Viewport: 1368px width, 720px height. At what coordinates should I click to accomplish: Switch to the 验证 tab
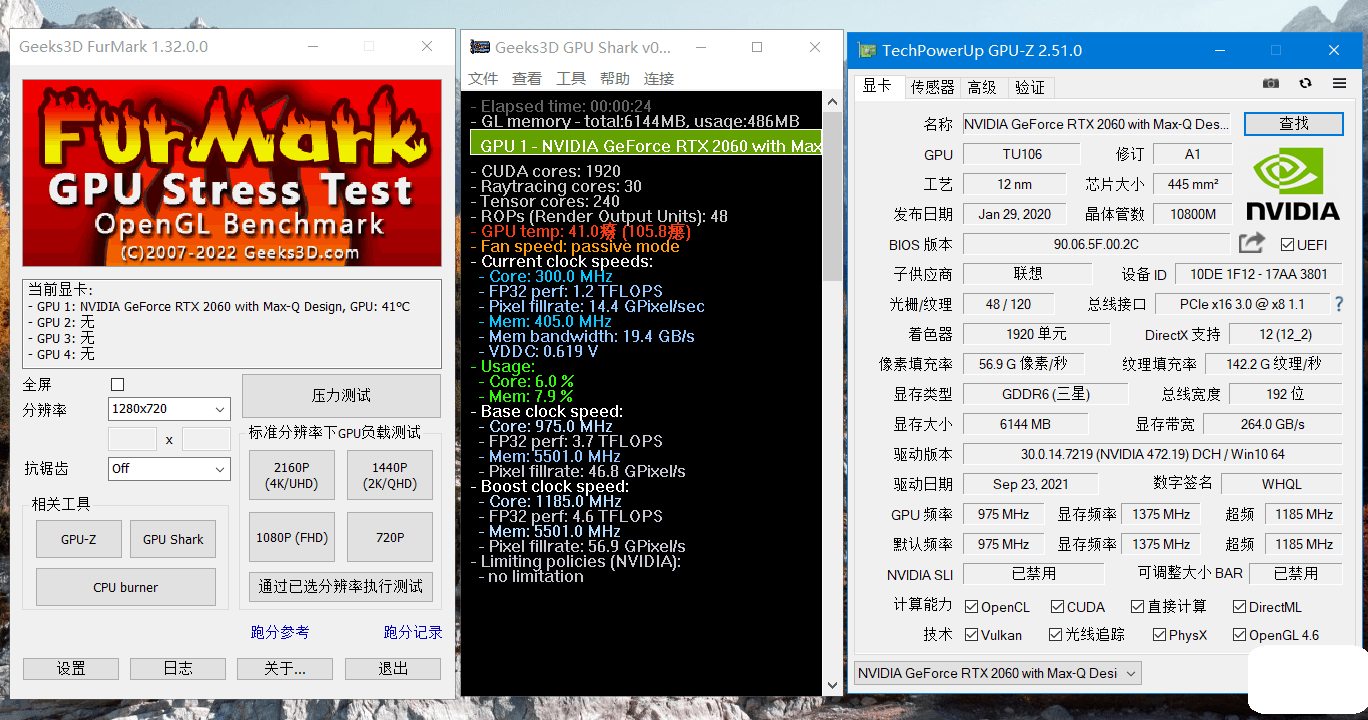pos(1030,87)
